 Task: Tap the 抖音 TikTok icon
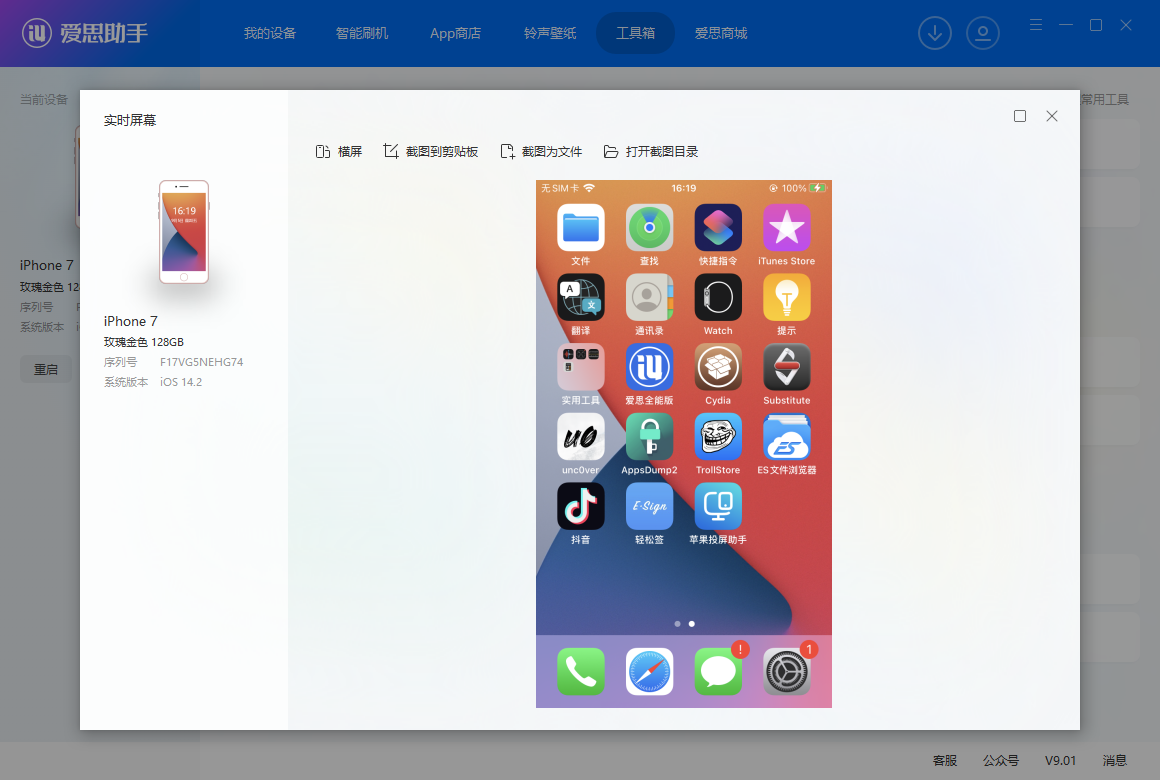[x=580, y=506]
